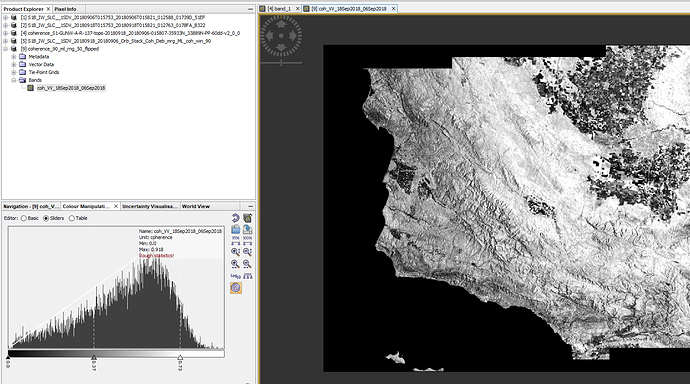Click the product icon of product [1]

pos(14,18)
